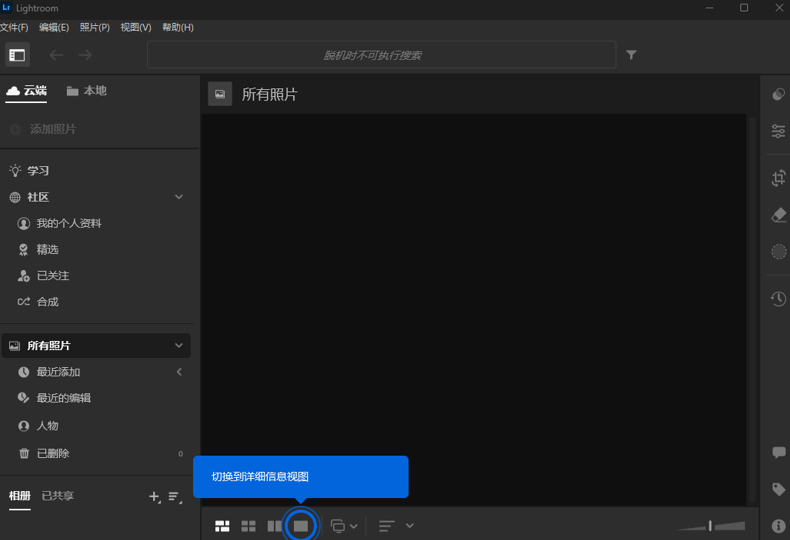The image size is (790, 540).
Task: Select 所有照片 in the sidebar
Action: click(x=96, y=346)
